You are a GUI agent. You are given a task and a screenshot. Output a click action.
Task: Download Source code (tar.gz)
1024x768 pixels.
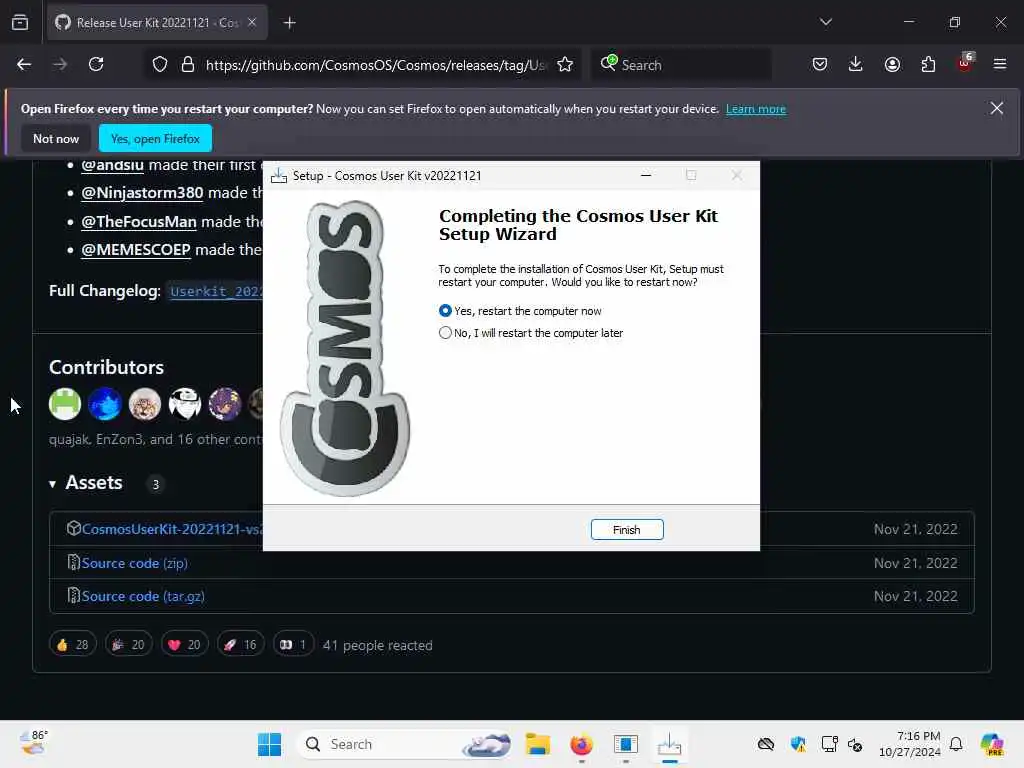point(143,596)
